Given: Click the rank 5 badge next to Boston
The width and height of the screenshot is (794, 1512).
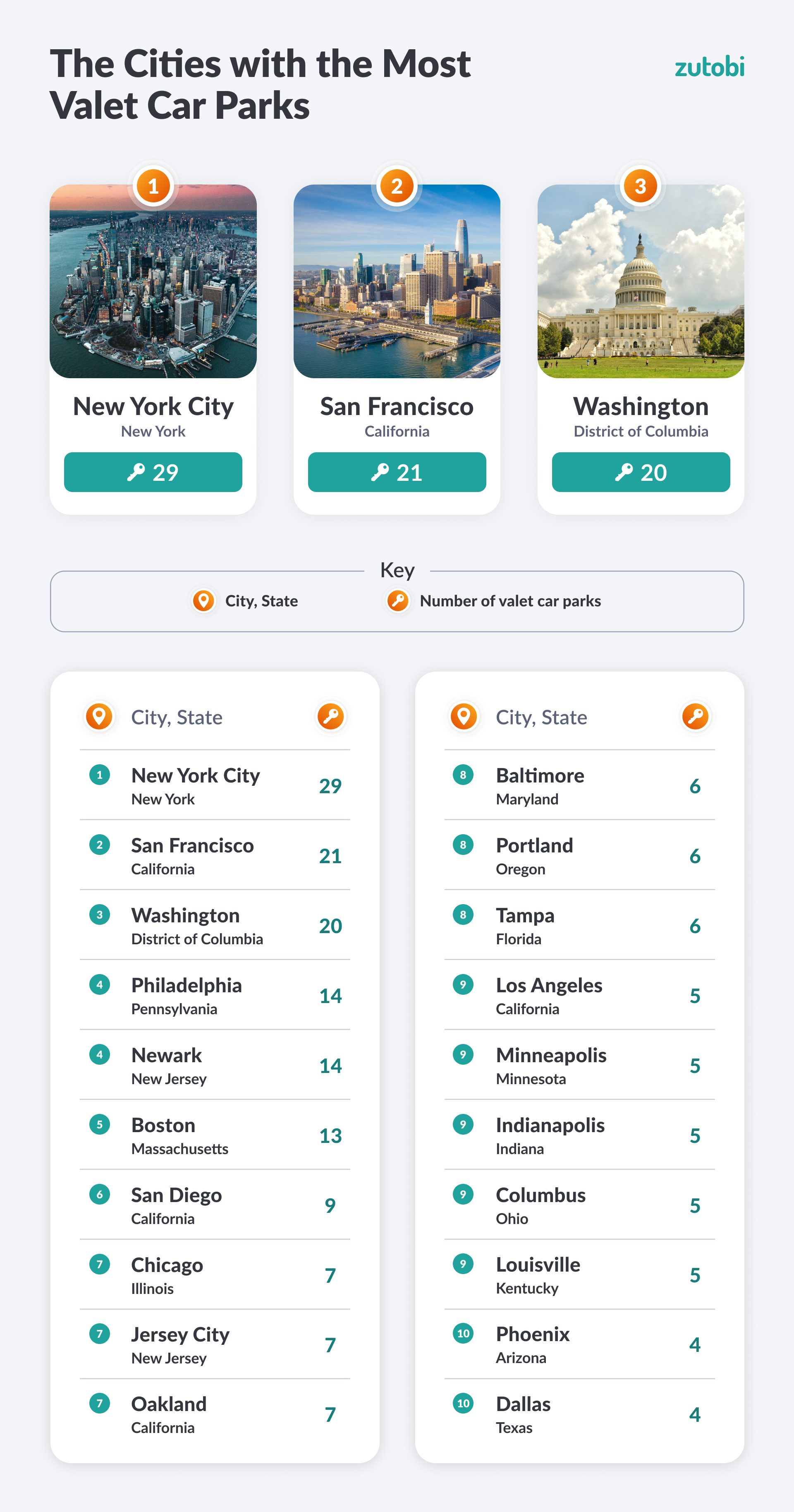Looking at the screenshot, I should (x=100, y=1124).
